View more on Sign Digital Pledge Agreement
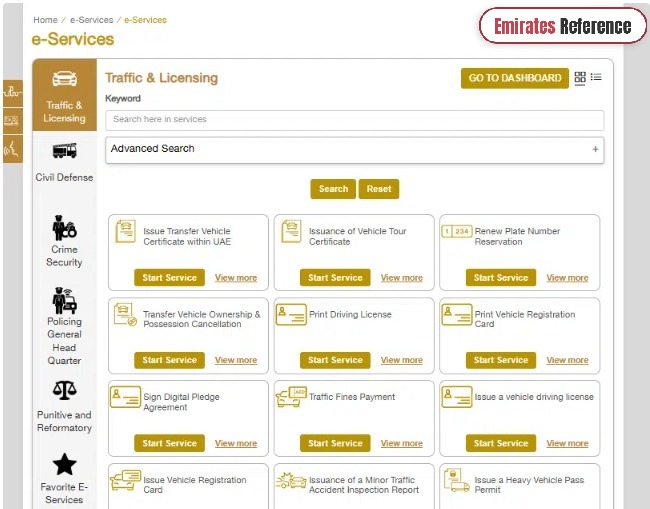This screenshot has height=509, width=650. tap(236, 444)
